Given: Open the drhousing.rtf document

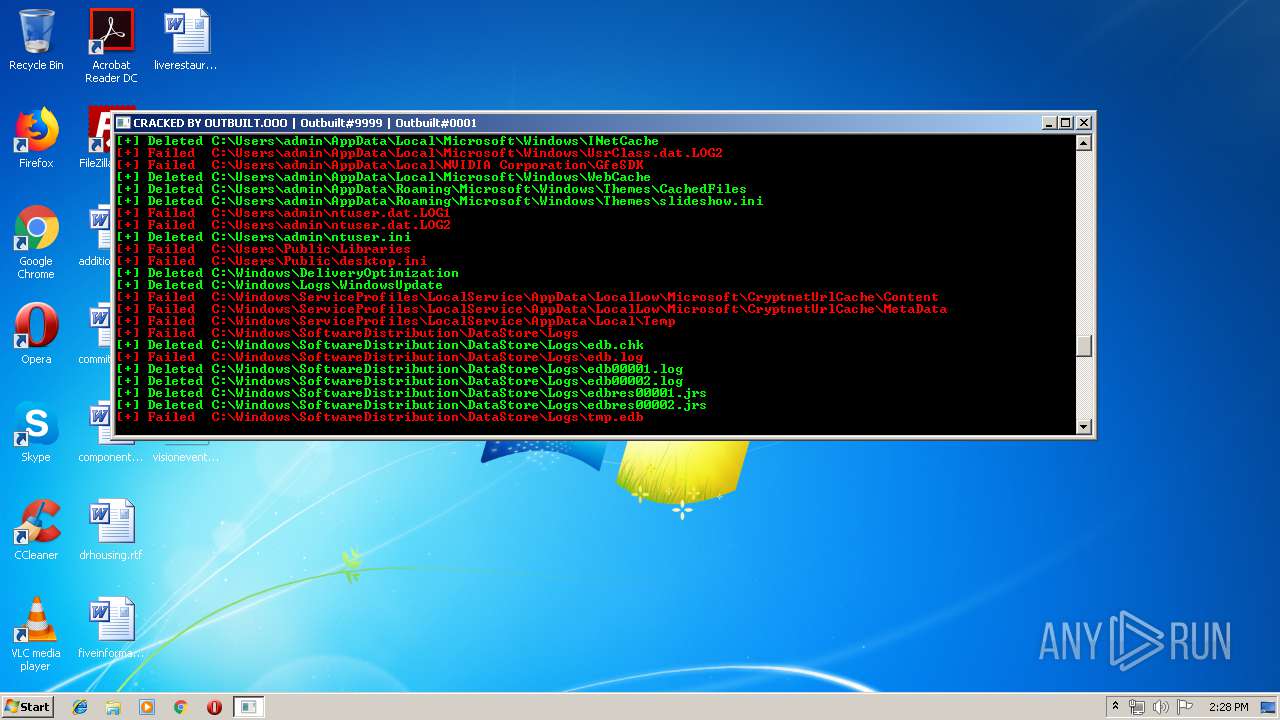Looking at the screenshot, I should tap(111, 530).
